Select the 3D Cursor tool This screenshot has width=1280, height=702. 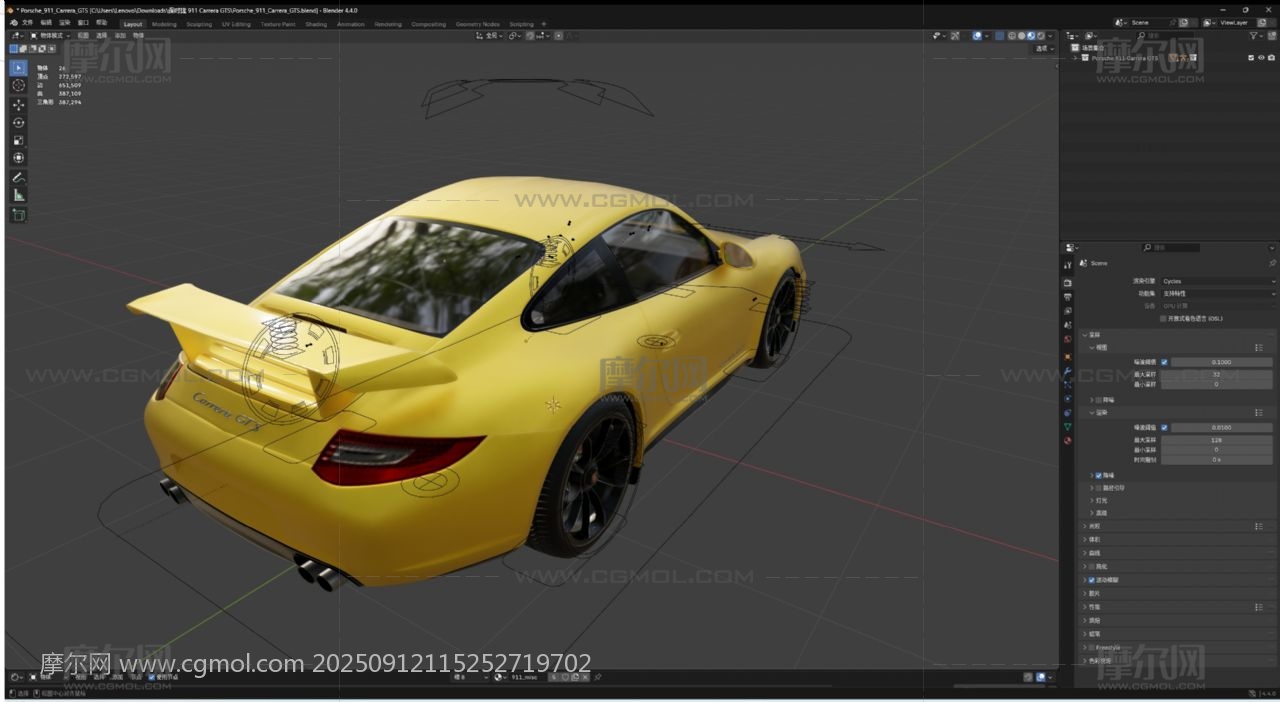click(18, 86)
